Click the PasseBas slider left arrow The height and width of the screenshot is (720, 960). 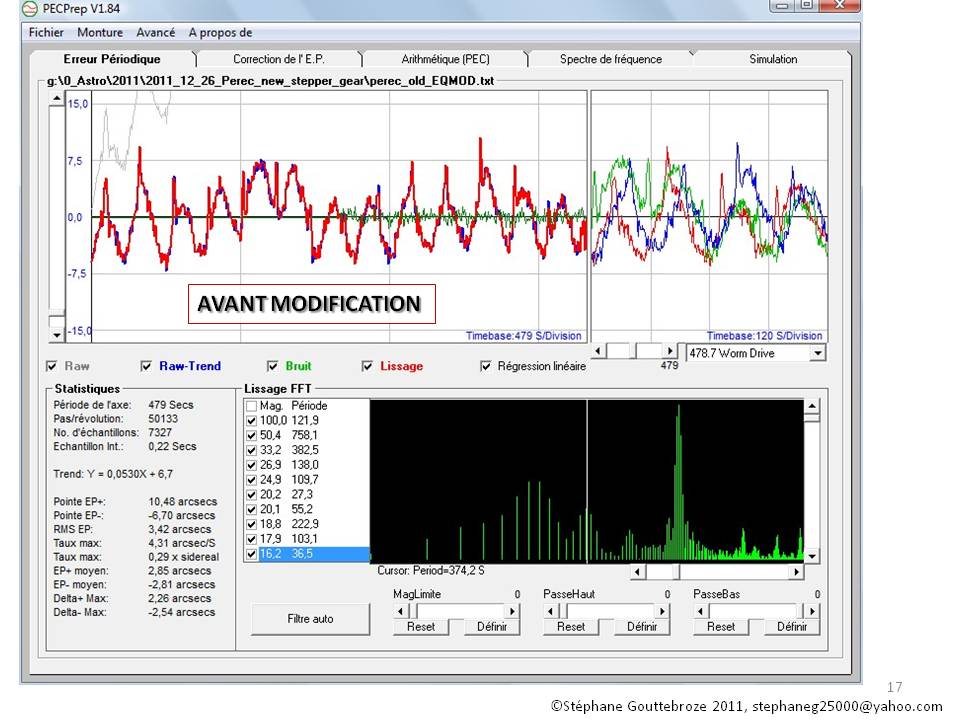click(702, 610)
